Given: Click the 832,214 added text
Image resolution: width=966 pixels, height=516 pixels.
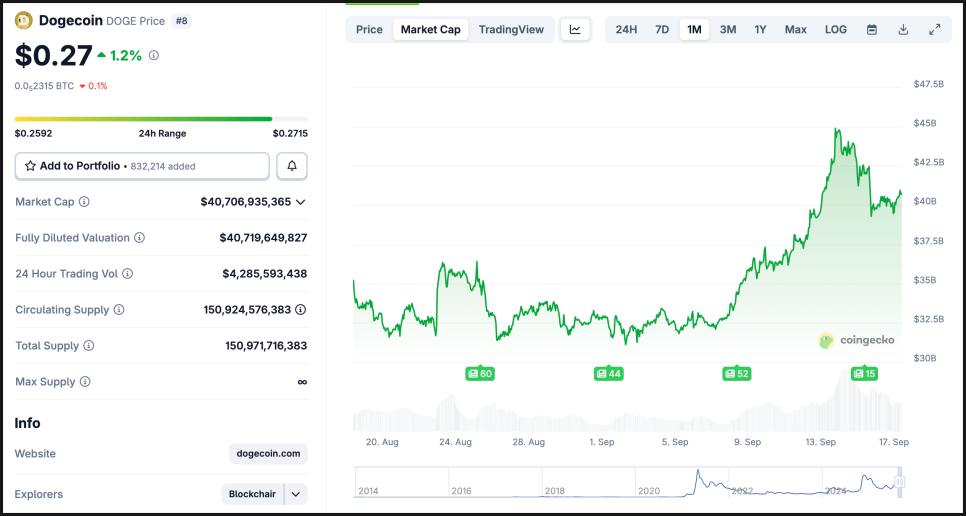Looking at the screenshot, I should tap(163, 166).
